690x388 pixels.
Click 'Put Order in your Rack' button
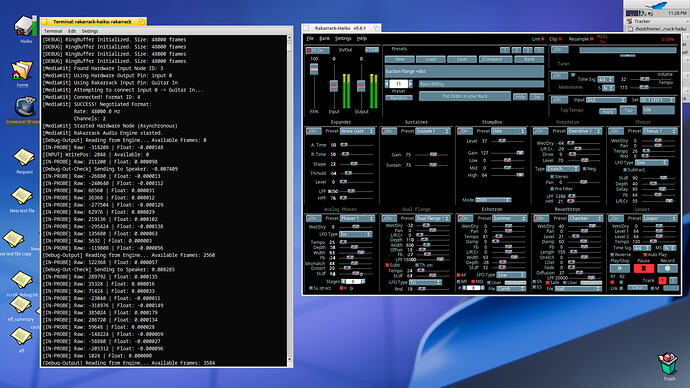[465, 96]
